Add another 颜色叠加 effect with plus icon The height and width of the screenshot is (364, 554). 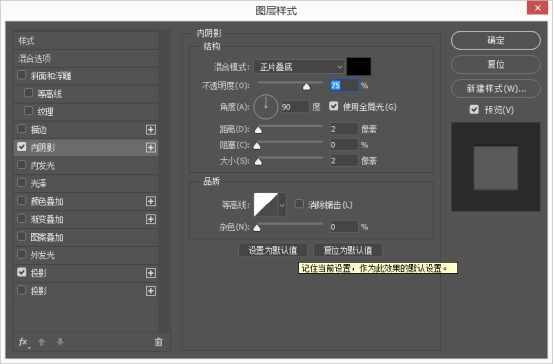tap(151, 201)
